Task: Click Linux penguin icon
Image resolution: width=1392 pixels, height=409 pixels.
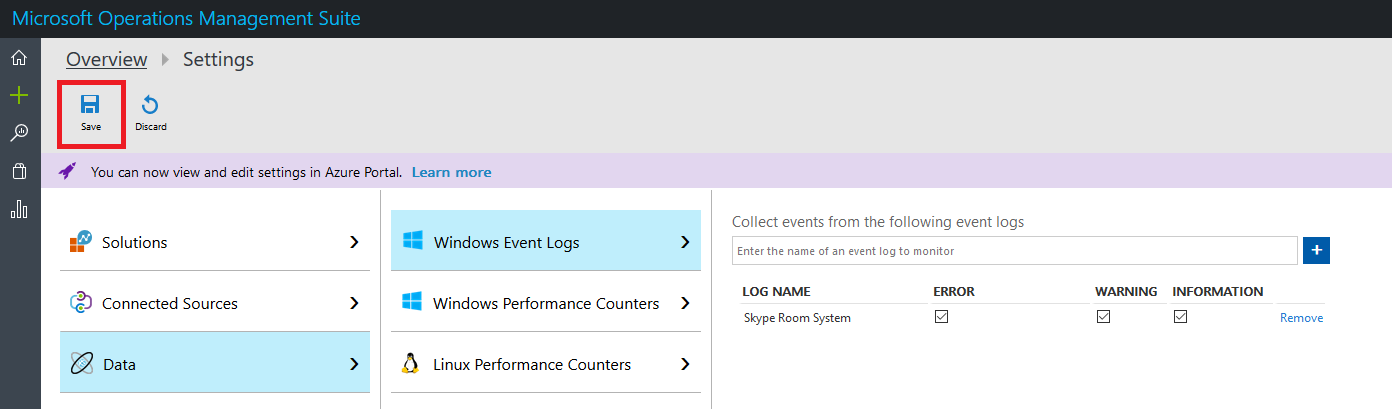Action: tap(410, 363)
